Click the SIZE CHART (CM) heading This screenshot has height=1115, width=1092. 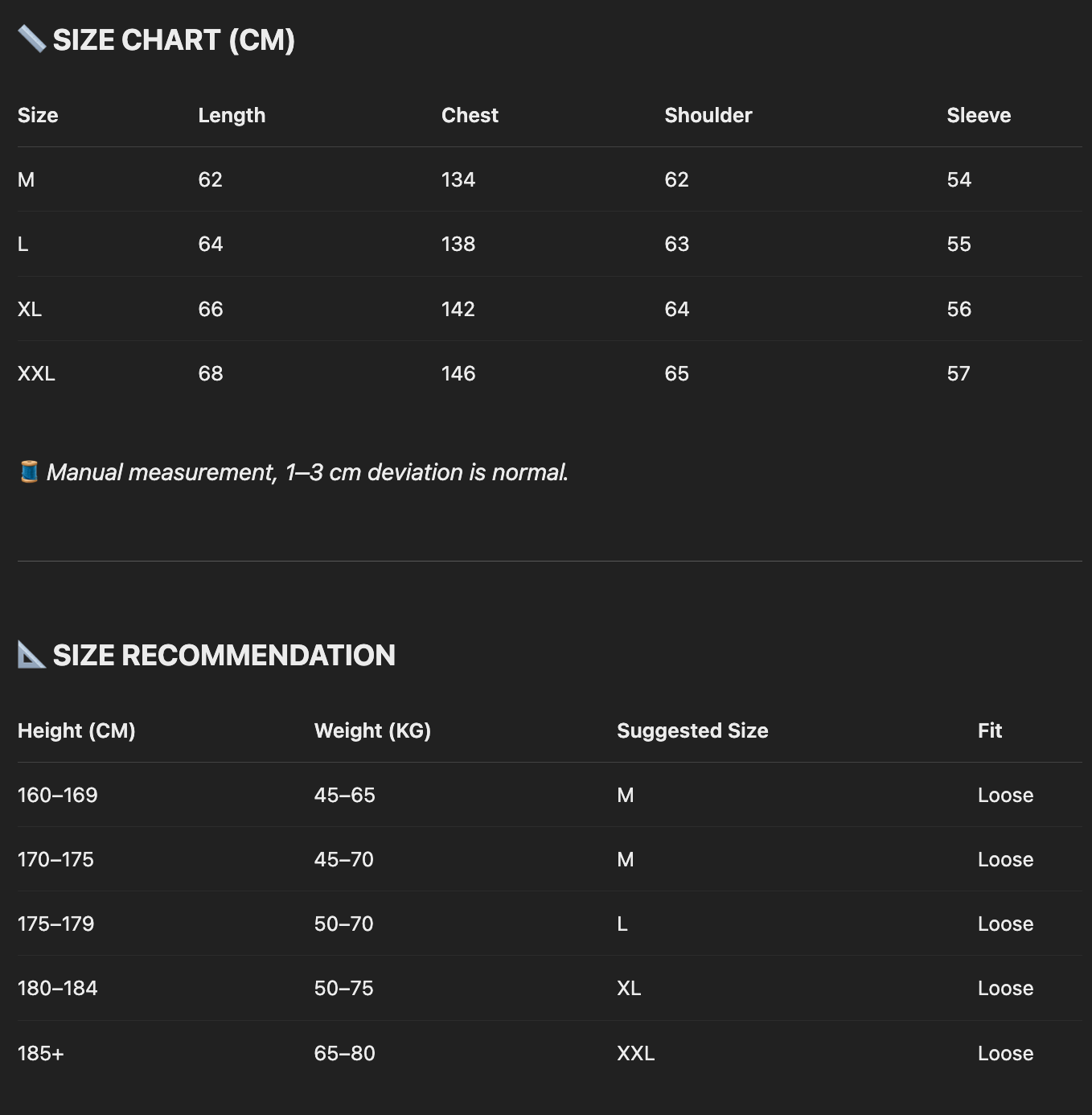(x=174, y=40)
